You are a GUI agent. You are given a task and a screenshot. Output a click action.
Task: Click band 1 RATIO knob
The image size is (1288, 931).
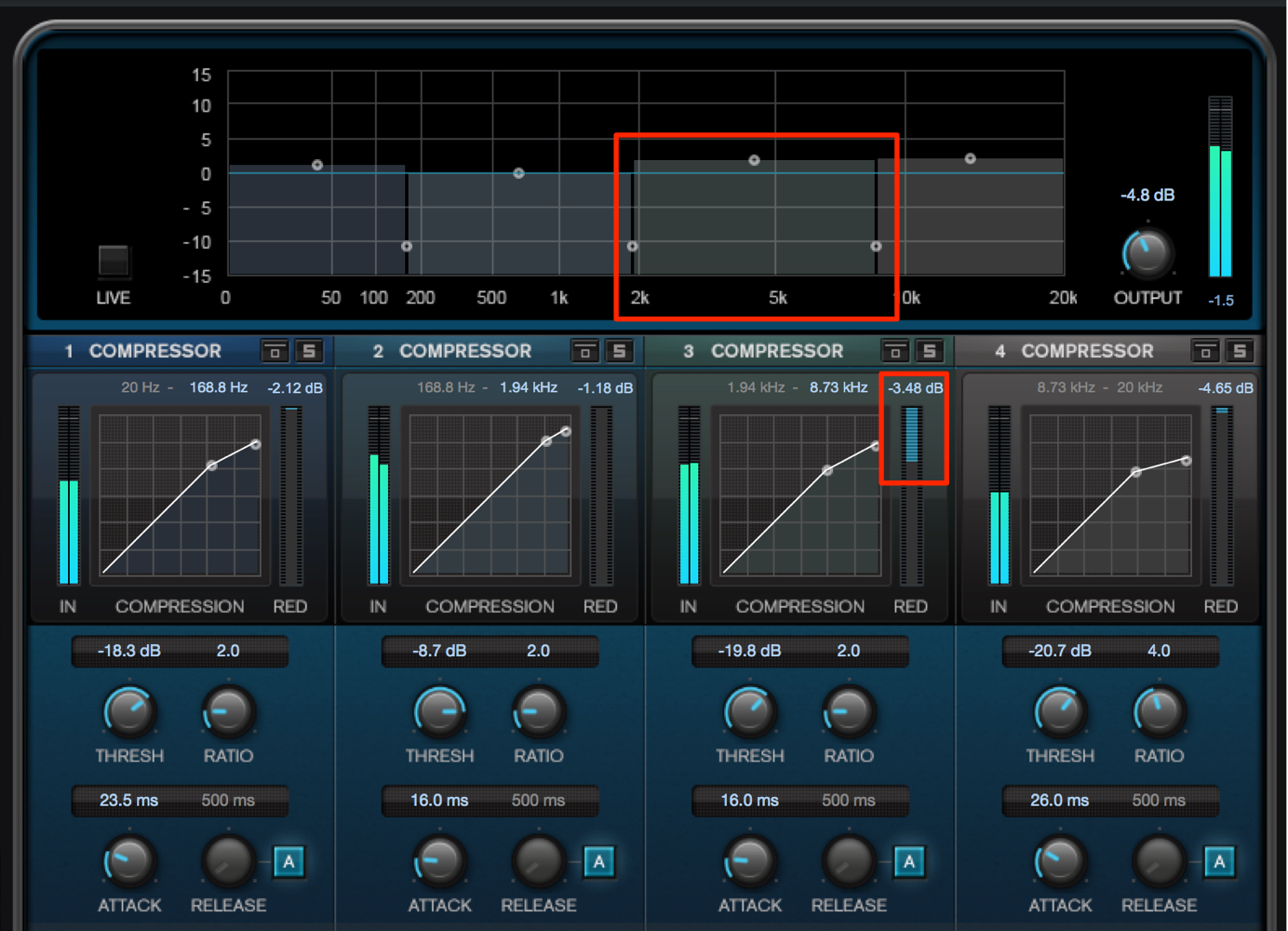(x=228, y=712)
